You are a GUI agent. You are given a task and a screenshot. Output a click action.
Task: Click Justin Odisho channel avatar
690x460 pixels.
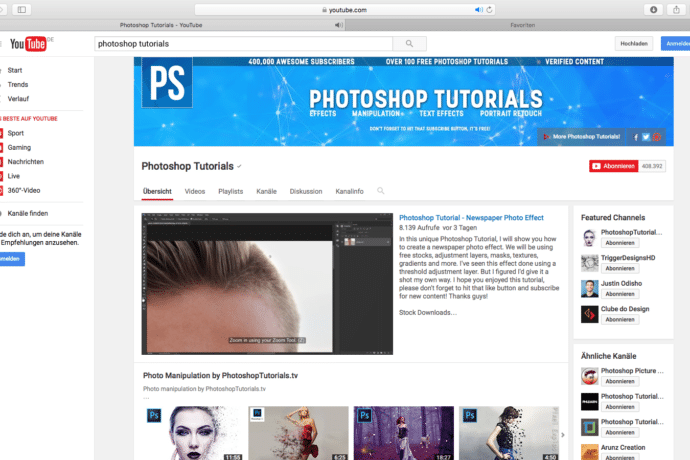click(589, 289)
